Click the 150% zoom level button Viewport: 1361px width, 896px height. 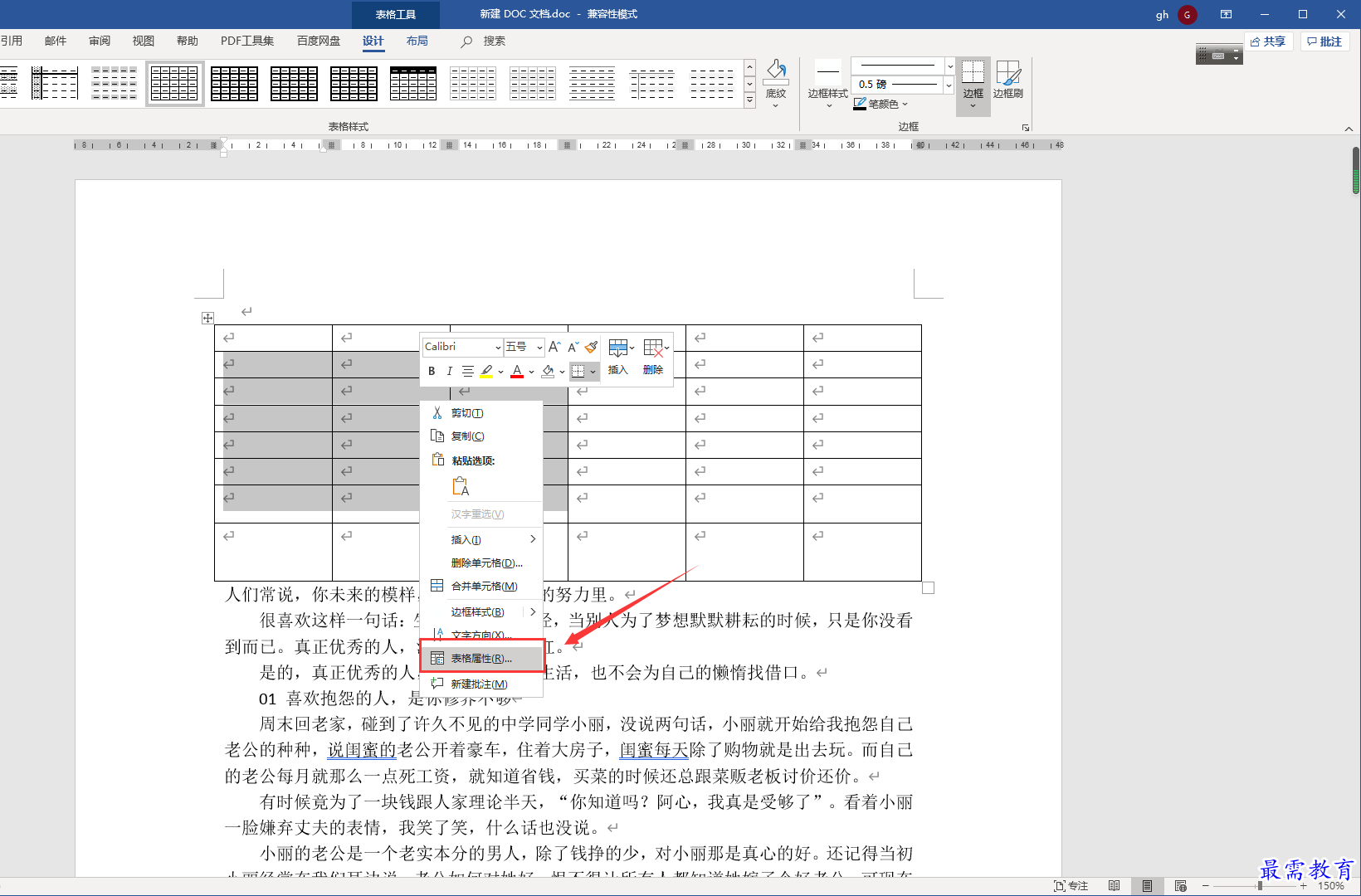(1331, 886)
